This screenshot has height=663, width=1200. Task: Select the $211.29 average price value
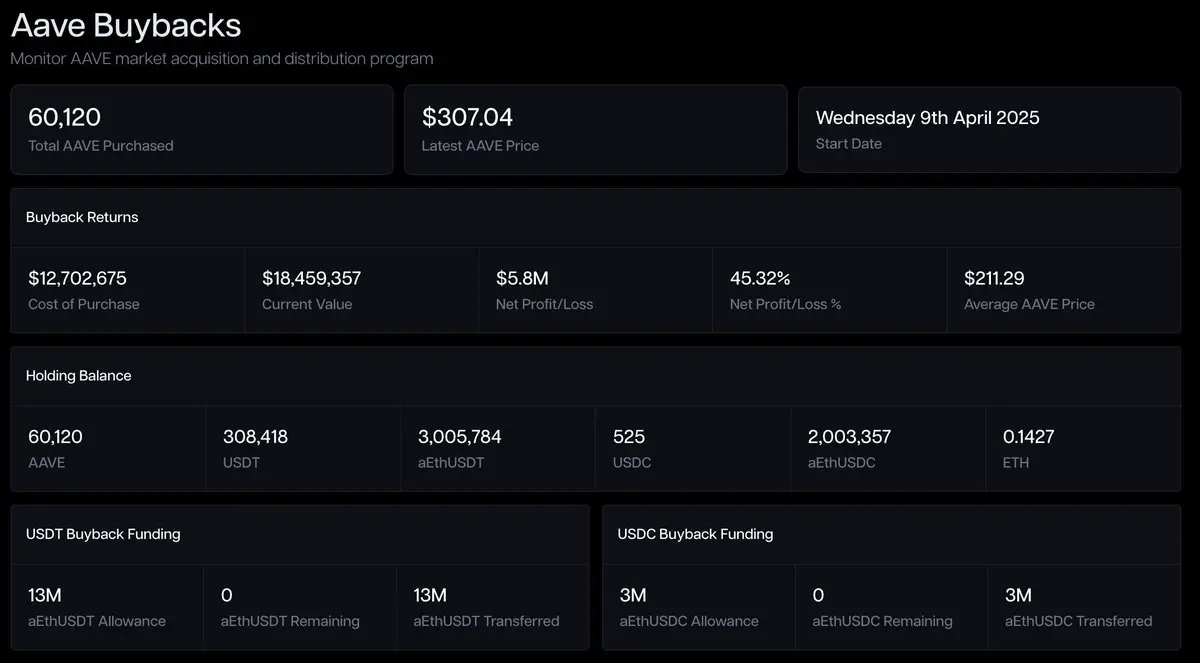(x=994, y=278)
